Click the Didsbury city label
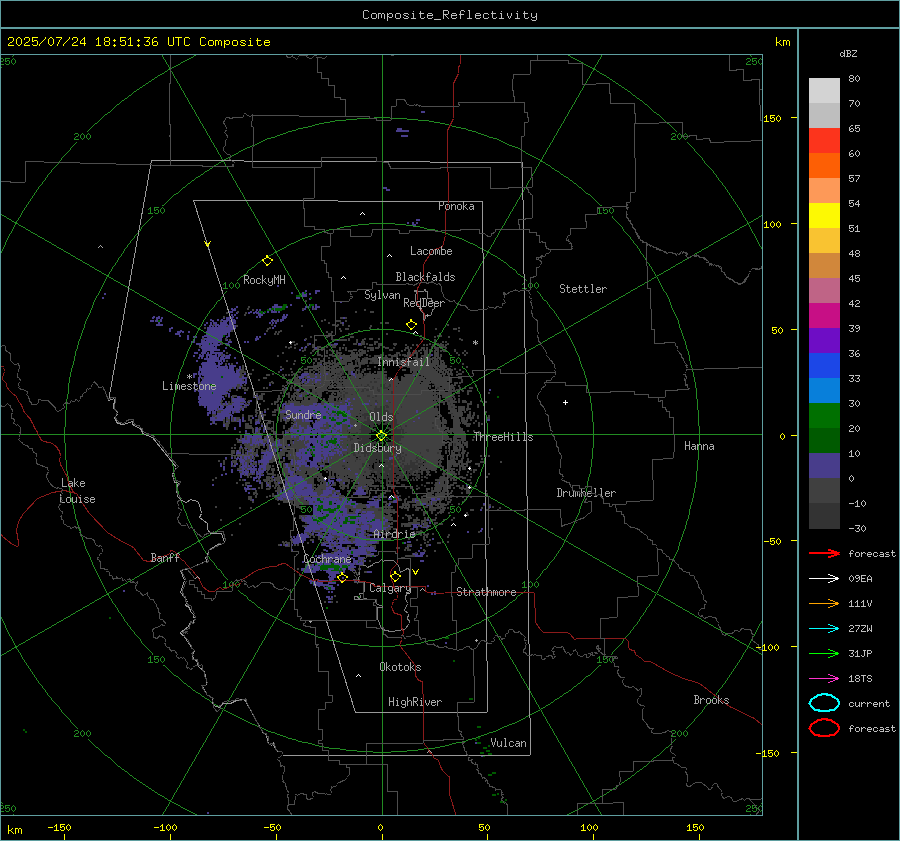Image resolution: width=900 pixels, height=841 pixels. (x=377, y=448)
